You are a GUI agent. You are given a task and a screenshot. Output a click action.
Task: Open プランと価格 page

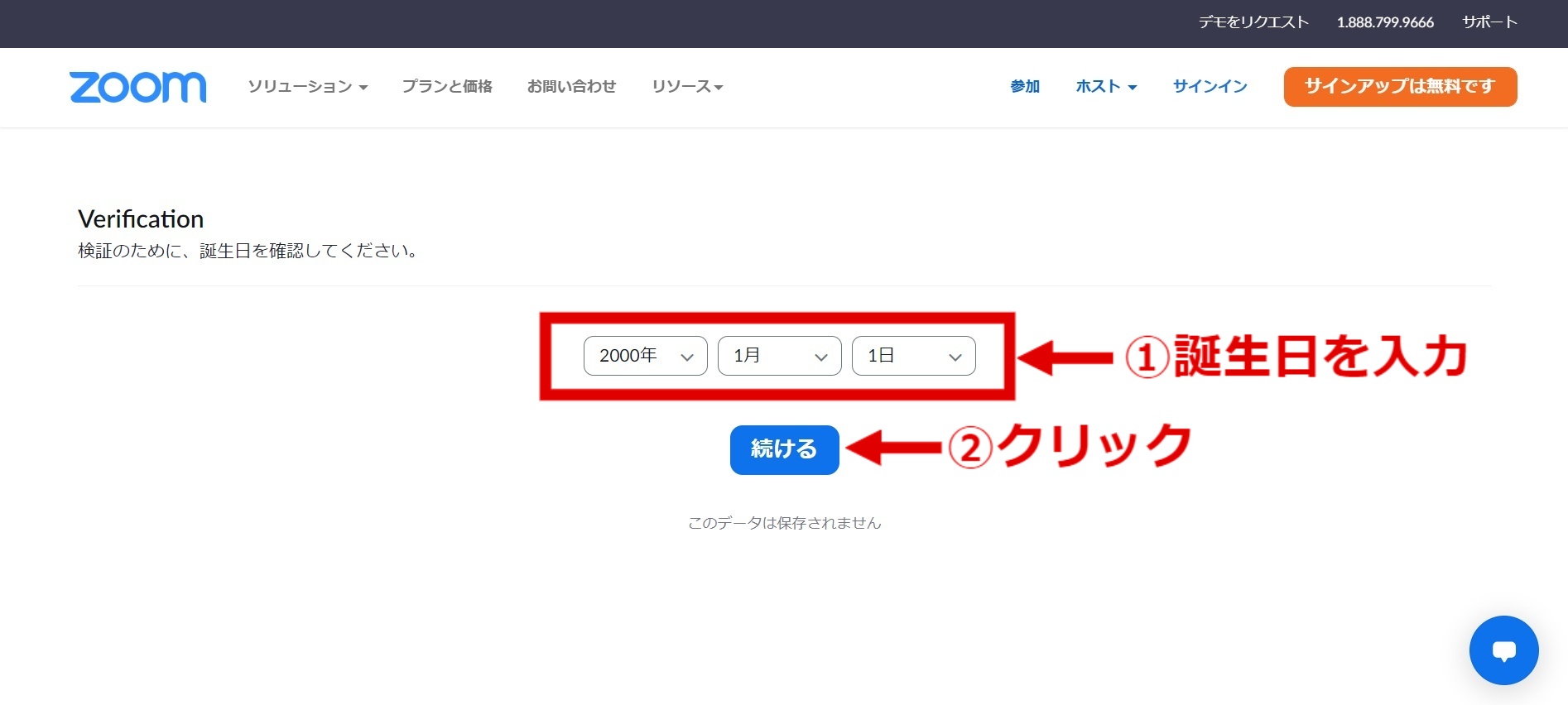point(447,87)
